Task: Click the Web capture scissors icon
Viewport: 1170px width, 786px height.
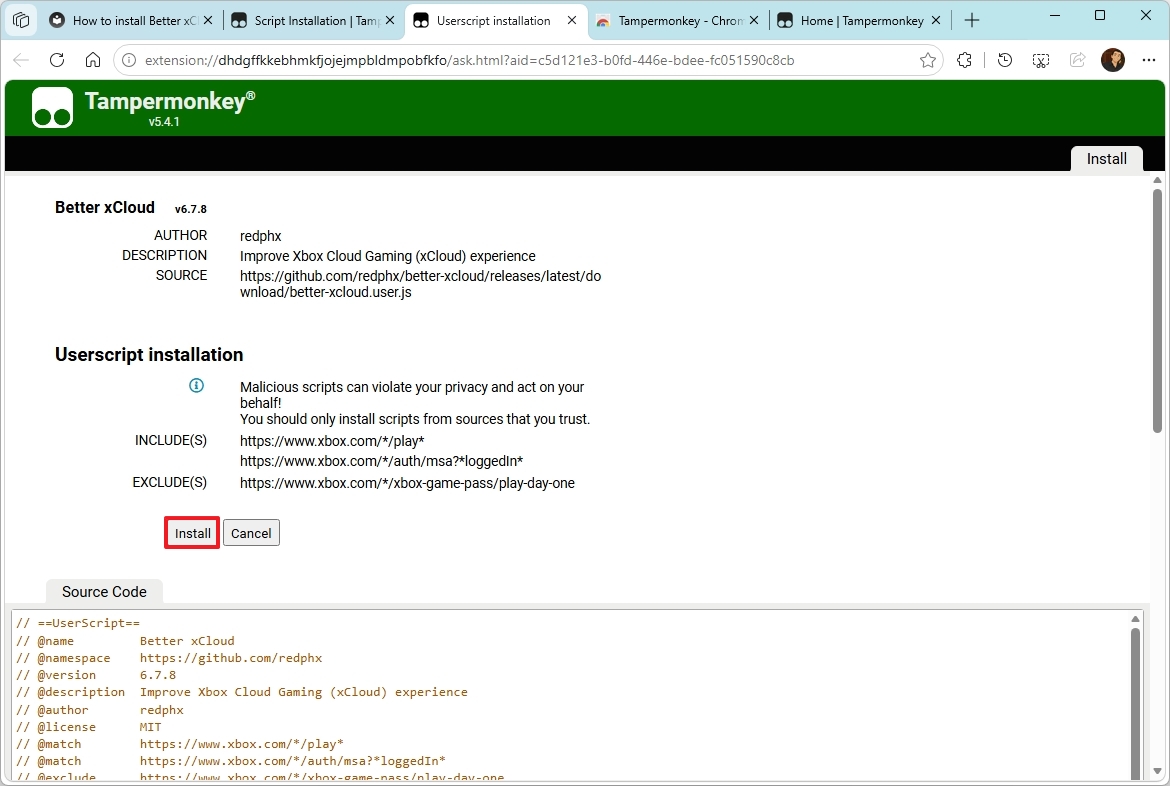Action: tap(1040, 60)
